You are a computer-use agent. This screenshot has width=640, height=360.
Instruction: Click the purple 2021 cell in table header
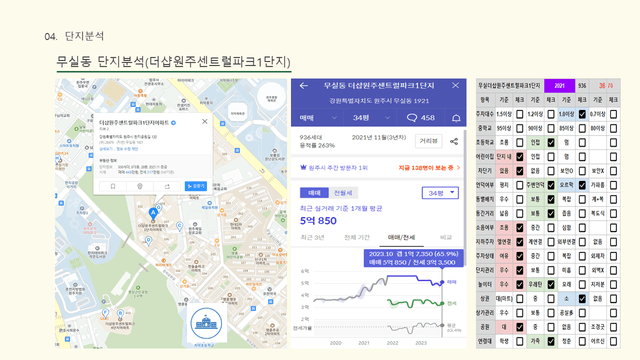[x=559, y=86]
